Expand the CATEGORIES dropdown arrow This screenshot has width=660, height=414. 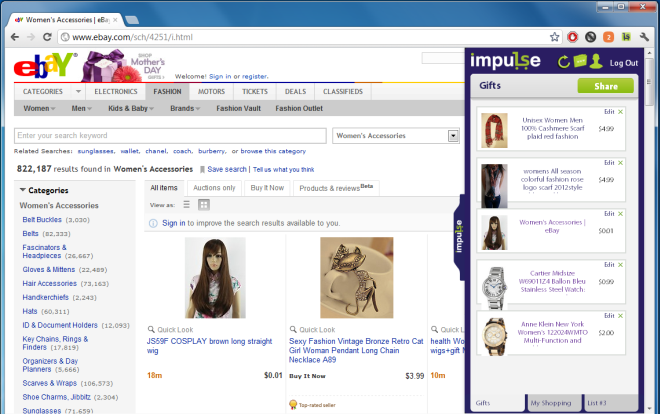click(x=78, y=91)
